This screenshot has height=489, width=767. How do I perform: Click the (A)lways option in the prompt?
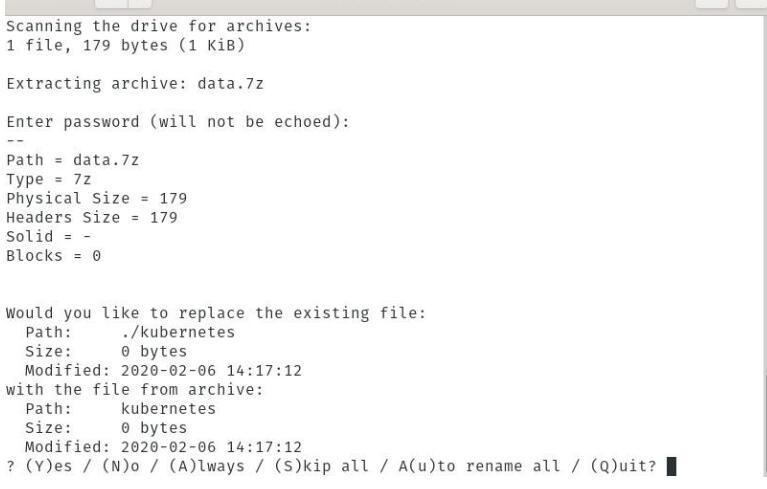pos(206,466)
